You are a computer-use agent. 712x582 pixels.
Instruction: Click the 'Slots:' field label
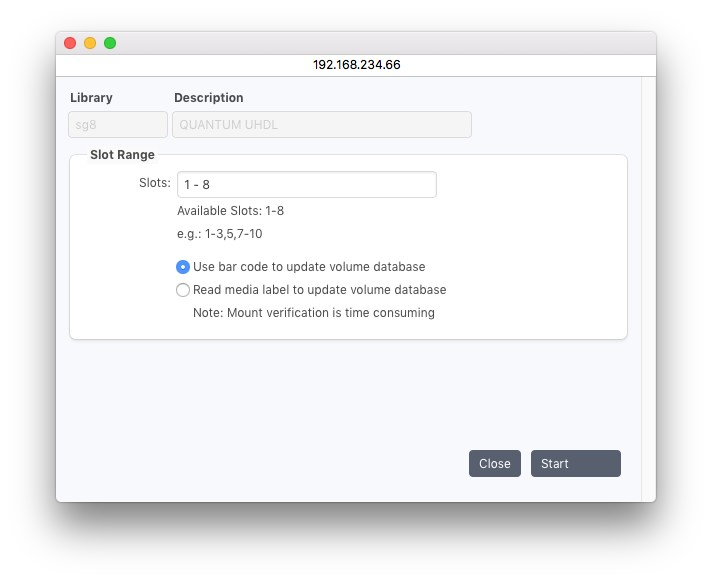(155, 183)
